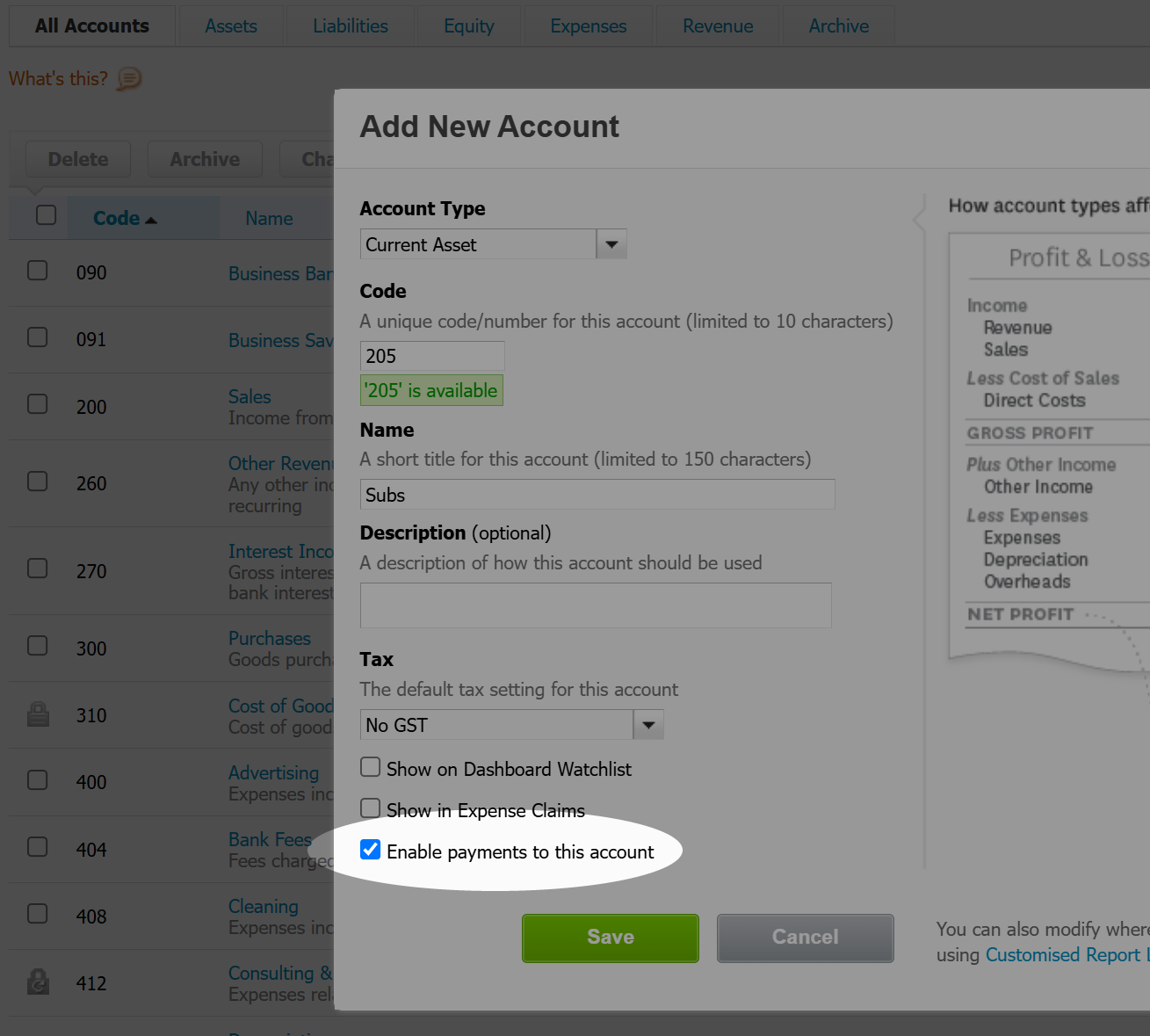Open the Business Bank account 090 link
1150x1036 pixels.
tap(280, 274)
